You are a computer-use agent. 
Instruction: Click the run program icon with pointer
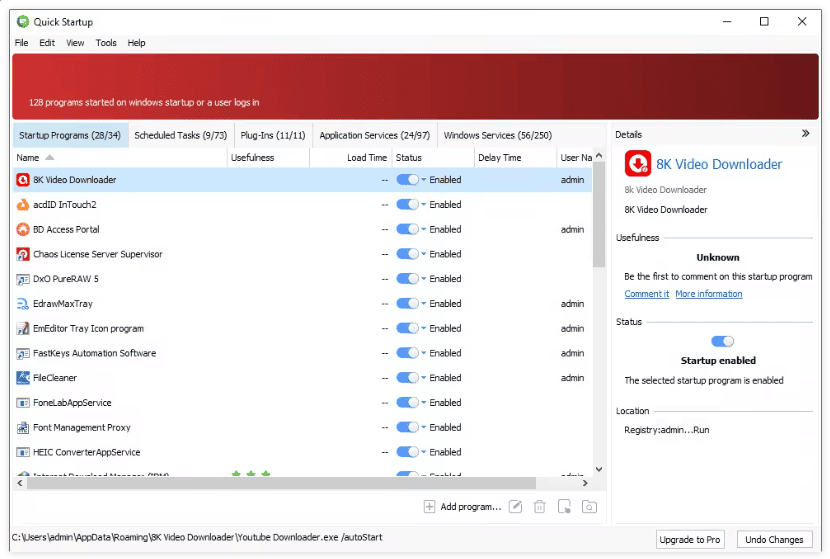click(x=564, y=507)
